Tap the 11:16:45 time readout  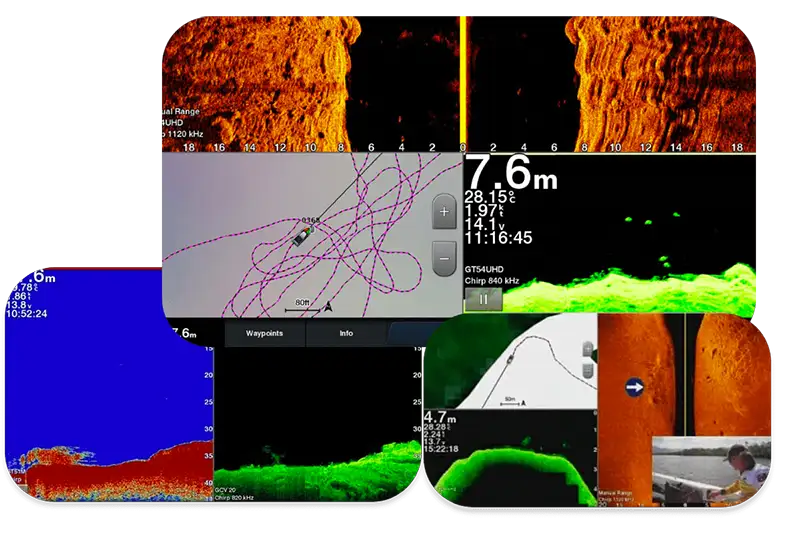coord(498,238)
